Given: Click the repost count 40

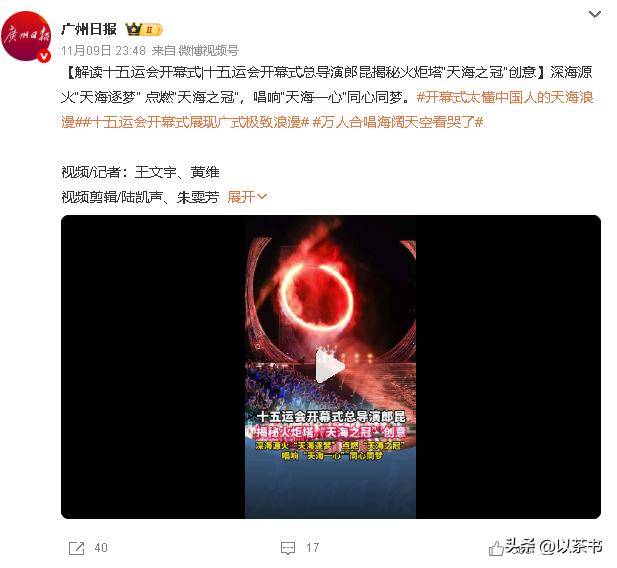Looking at the screenshot, I should tap(101, 548).
